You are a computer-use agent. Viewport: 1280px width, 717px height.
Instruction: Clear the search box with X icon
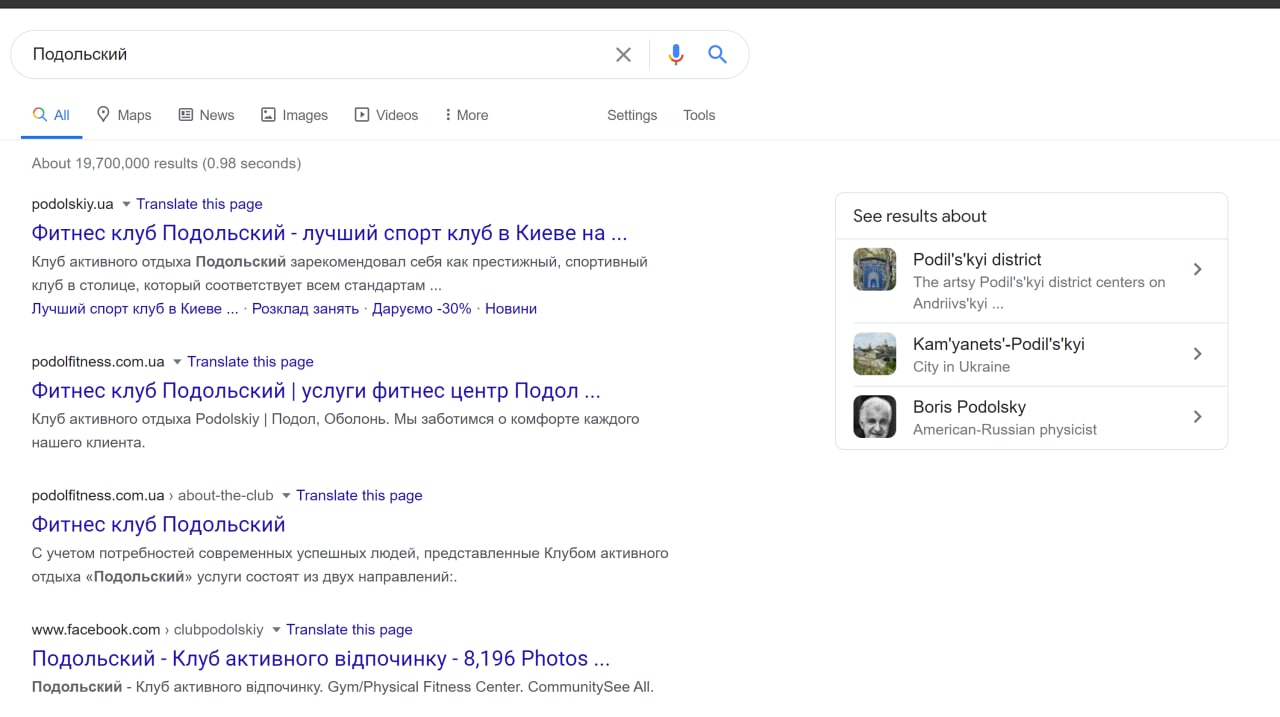(623, 55)
